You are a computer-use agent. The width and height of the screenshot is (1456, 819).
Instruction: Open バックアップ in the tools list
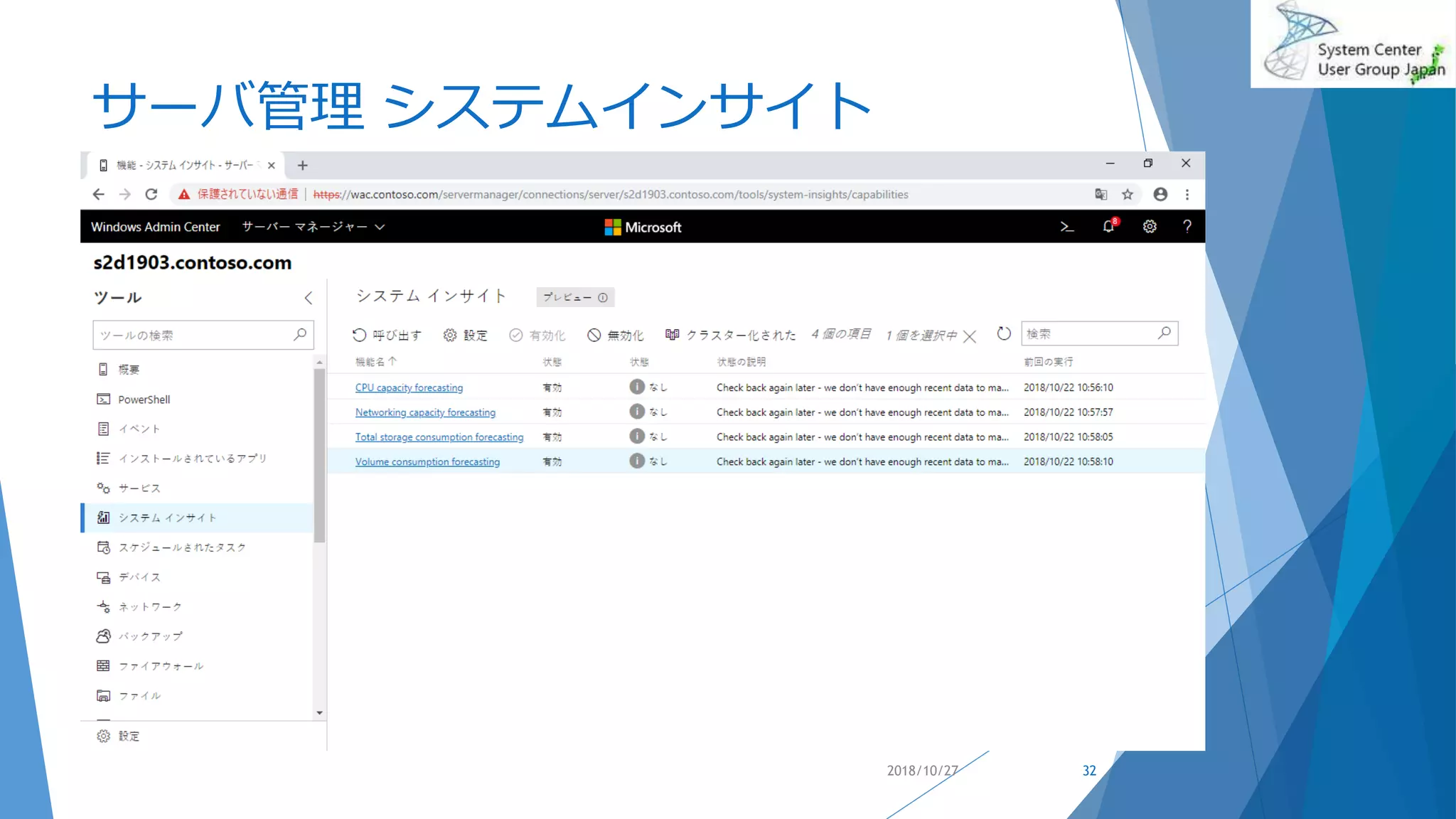[196, 636]
